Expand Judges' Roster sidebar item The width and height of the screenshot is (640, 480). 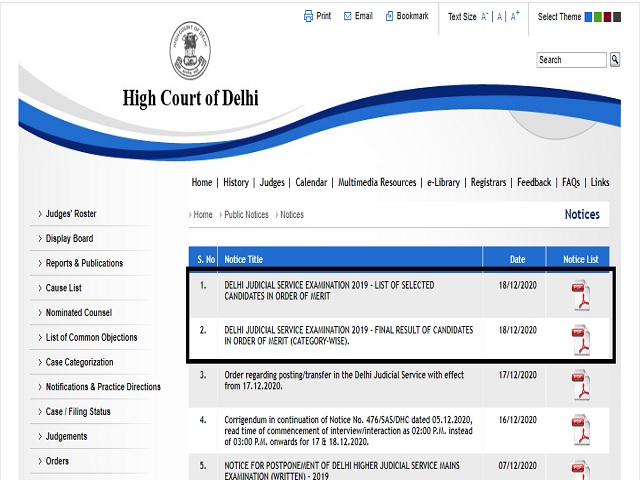(71, 213)
